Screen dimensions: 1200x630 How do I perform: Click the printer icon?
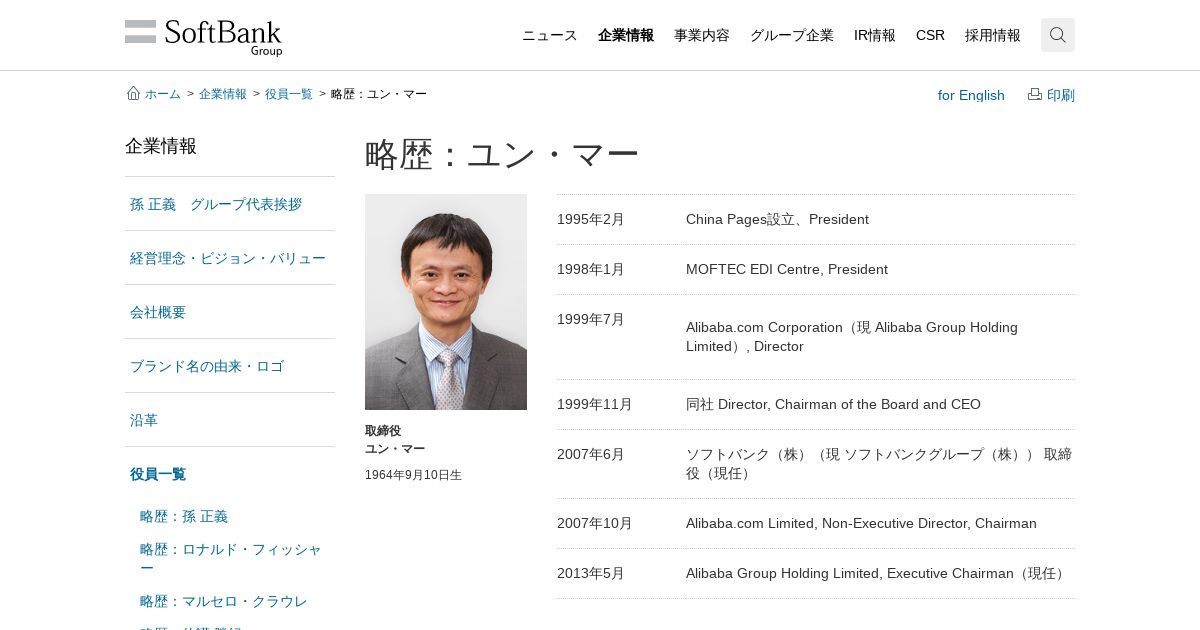tap(1035, 94)
